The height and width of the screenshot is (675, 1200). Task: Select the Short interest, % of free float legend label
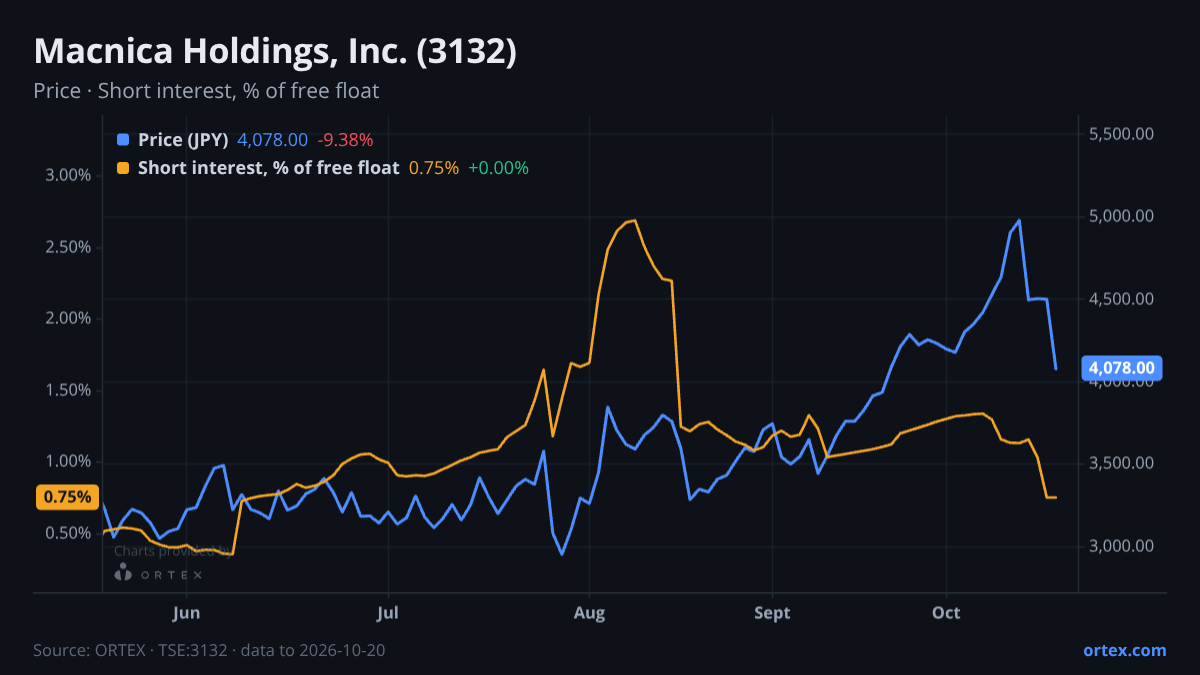tap(269, 168)
